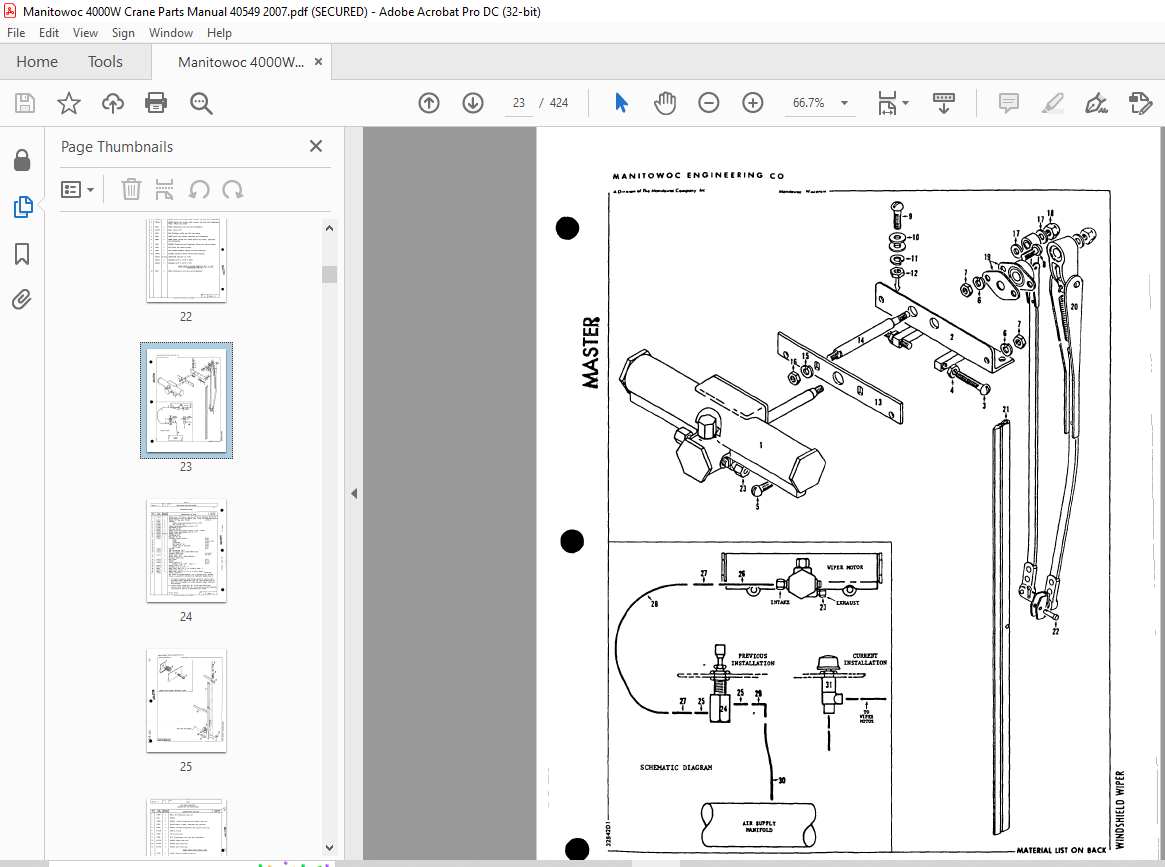The width and height of the screenshot is (1165, 867).
Task: Click the Save file icon
Action: coord(25,103)
